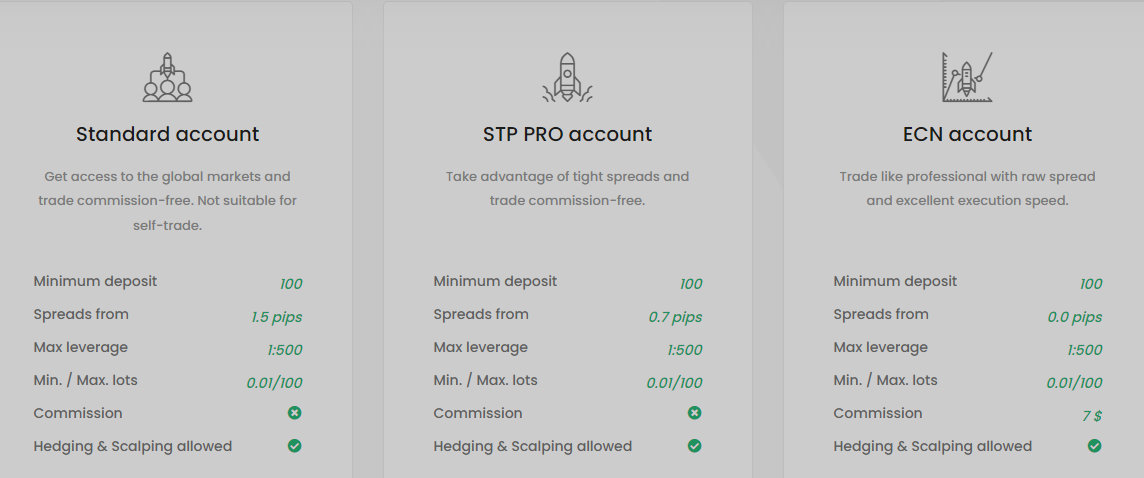The image size is (1144, 478).
Task: Click Standard account Max leverage 1:500 value
Action: tap(285, 350)
